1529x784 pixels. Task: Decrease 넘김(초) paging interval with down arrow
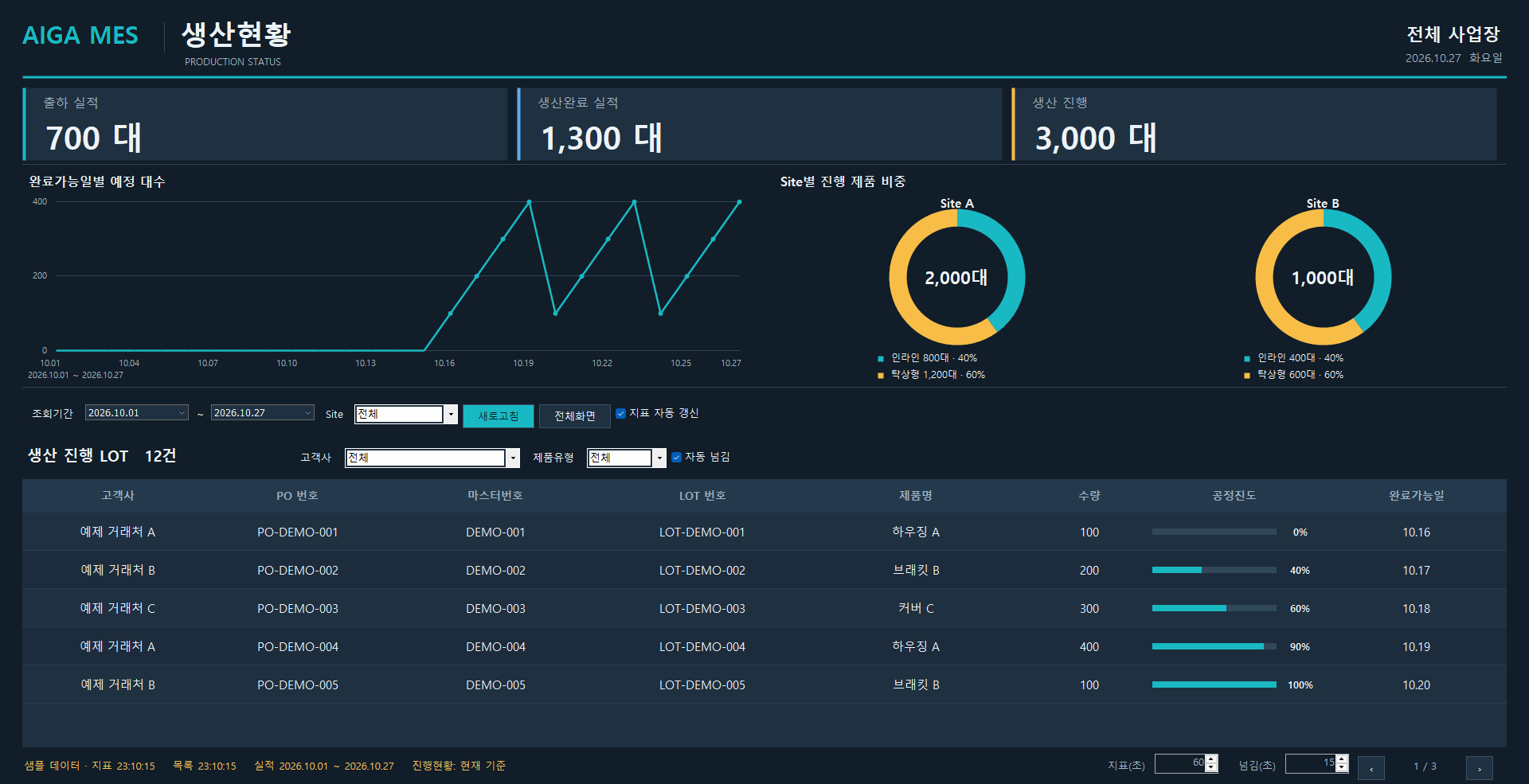click(1342, 768)
